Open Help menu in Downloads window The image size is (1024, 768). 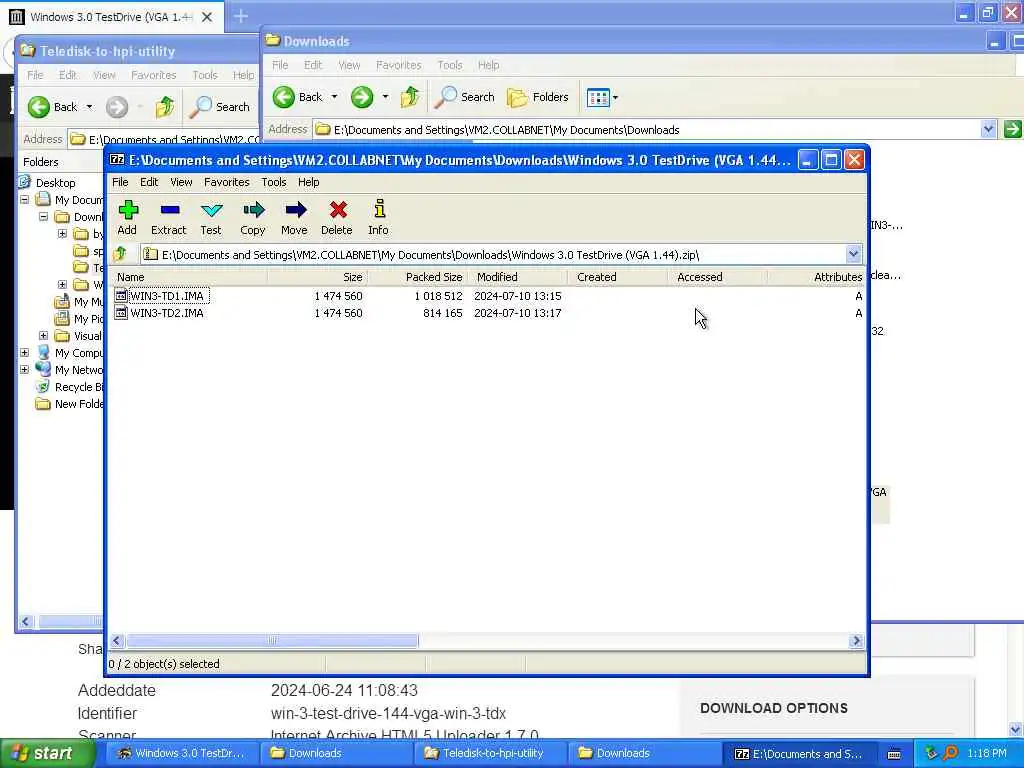(x=488, y=65)
